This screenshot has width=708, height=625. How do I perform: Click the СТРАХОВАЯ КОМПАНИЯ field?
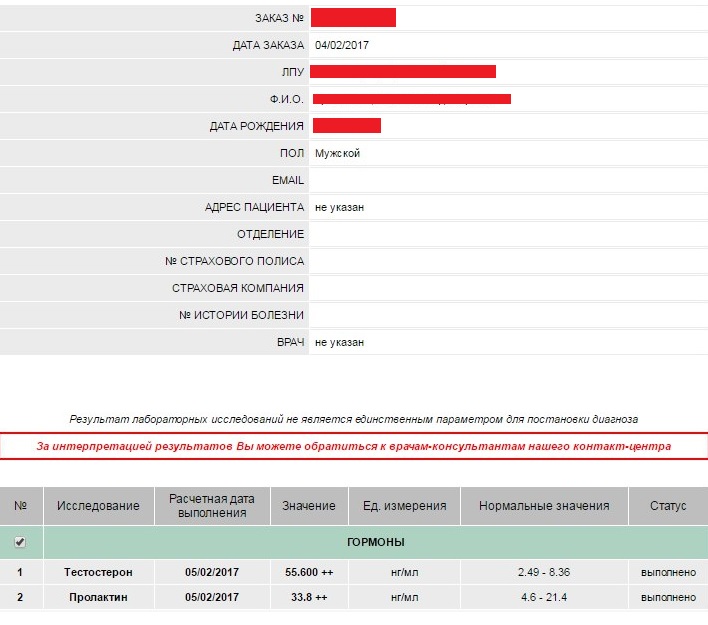click(x=508, y=288)
